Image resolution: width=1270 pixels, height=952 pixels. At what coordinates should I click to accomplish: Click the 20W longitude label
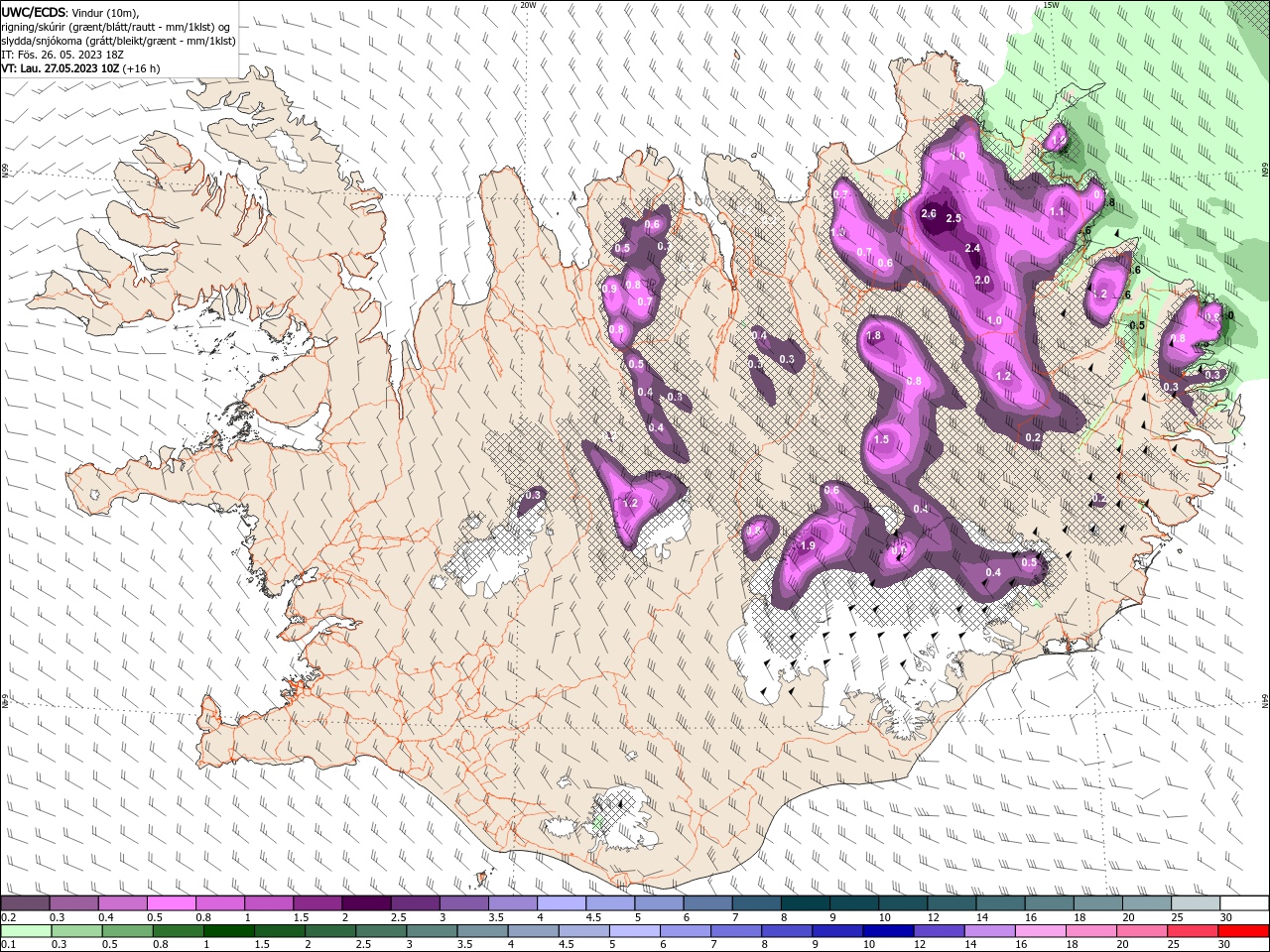[528, 5]
